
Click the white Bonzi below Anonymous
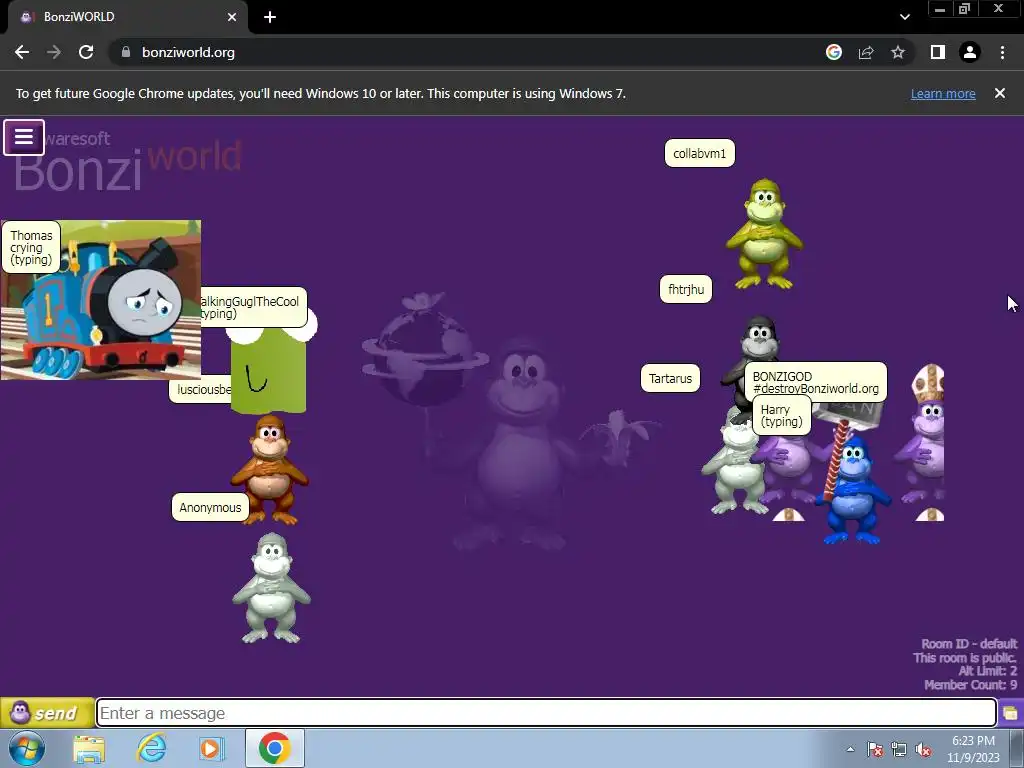point(272,588)
